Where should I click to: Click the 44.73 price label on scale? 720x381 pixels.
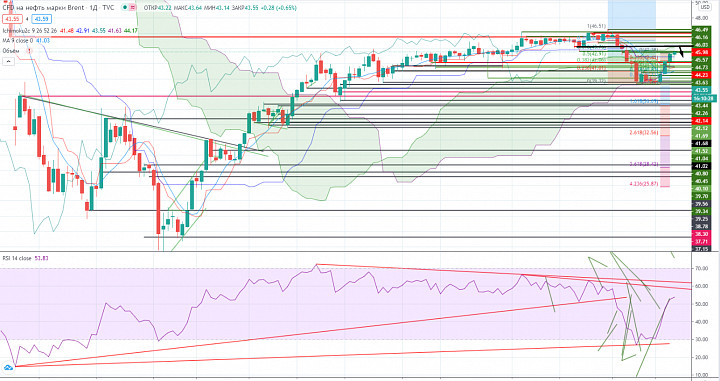701,67
